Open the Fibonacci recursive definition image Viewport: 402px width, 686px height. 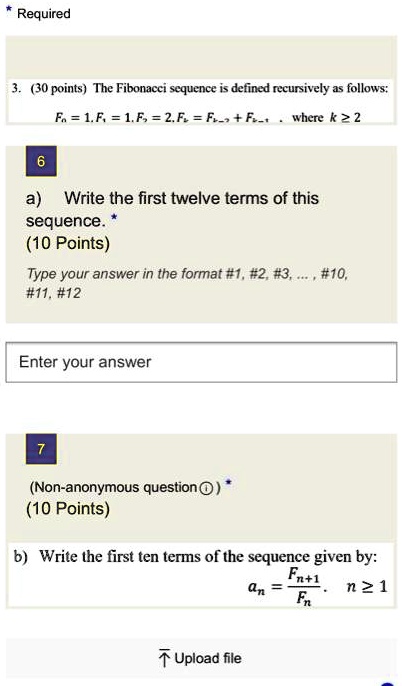(201, 102)
